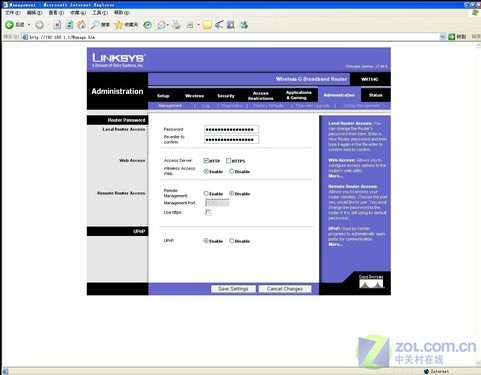This screenshot has width=481, height=375.
Task: Click the Administration tab
Action: [x=339, y=95]
